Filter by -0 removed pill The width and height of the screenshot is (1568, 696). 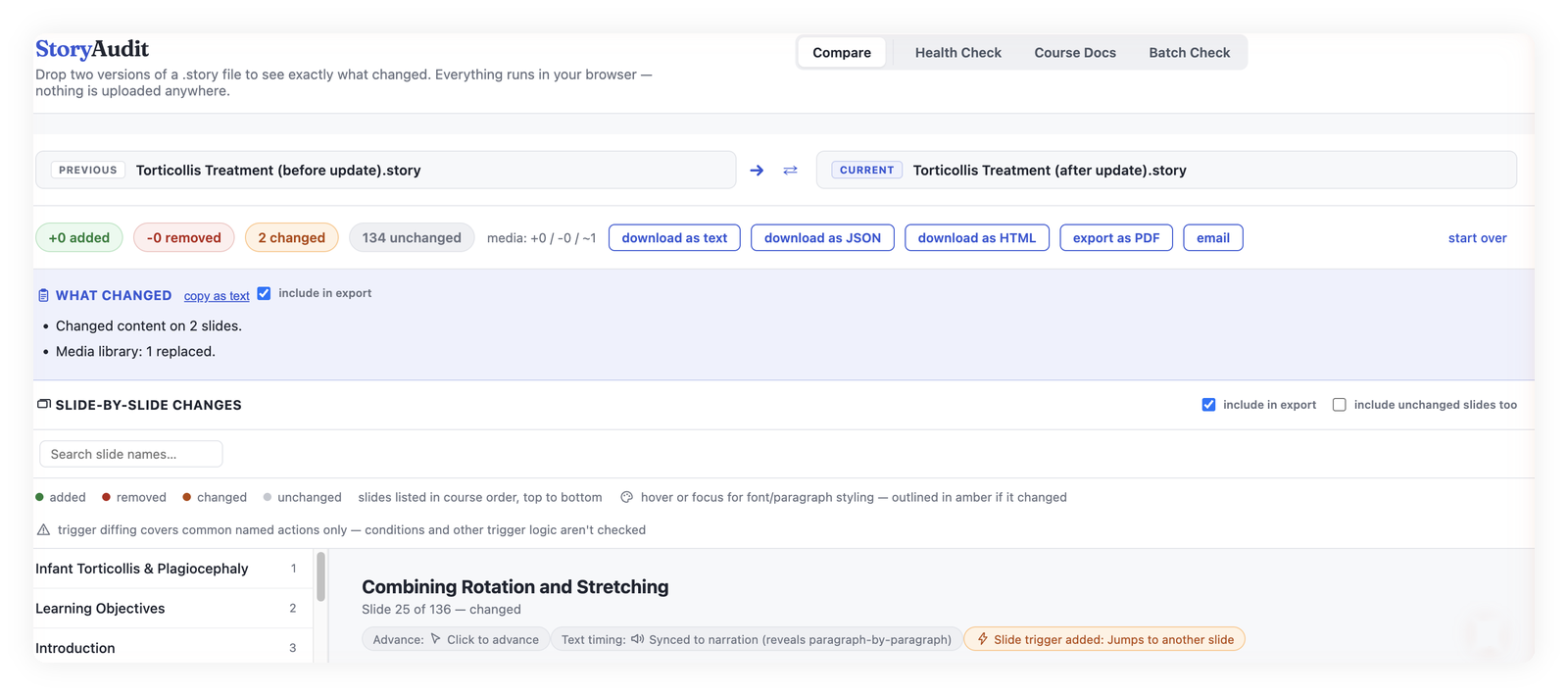point(184,238)
